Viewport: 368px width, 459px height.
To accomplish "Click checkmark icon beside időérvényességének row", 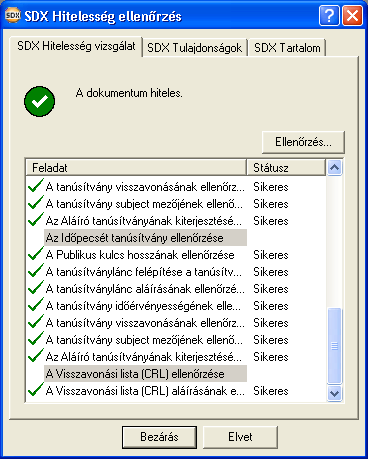I will pyautogui.click(x=36, y=305).
